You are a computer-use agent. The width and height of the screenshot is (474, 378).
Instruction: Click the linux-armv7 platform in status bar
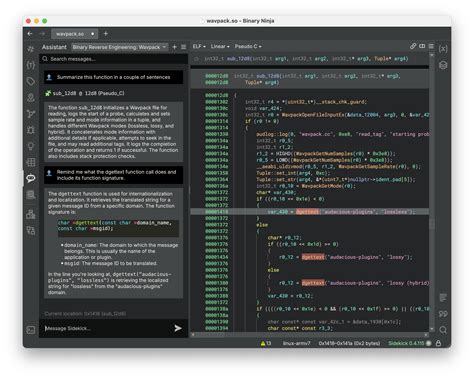(x=296, y=343)
